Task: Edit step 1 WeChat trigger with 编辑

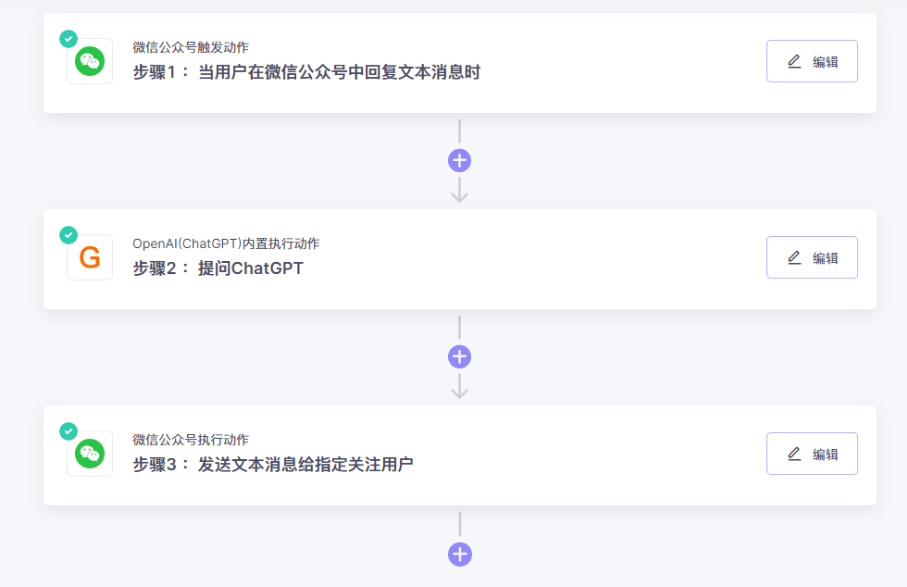Action: [x=811, y=61]
